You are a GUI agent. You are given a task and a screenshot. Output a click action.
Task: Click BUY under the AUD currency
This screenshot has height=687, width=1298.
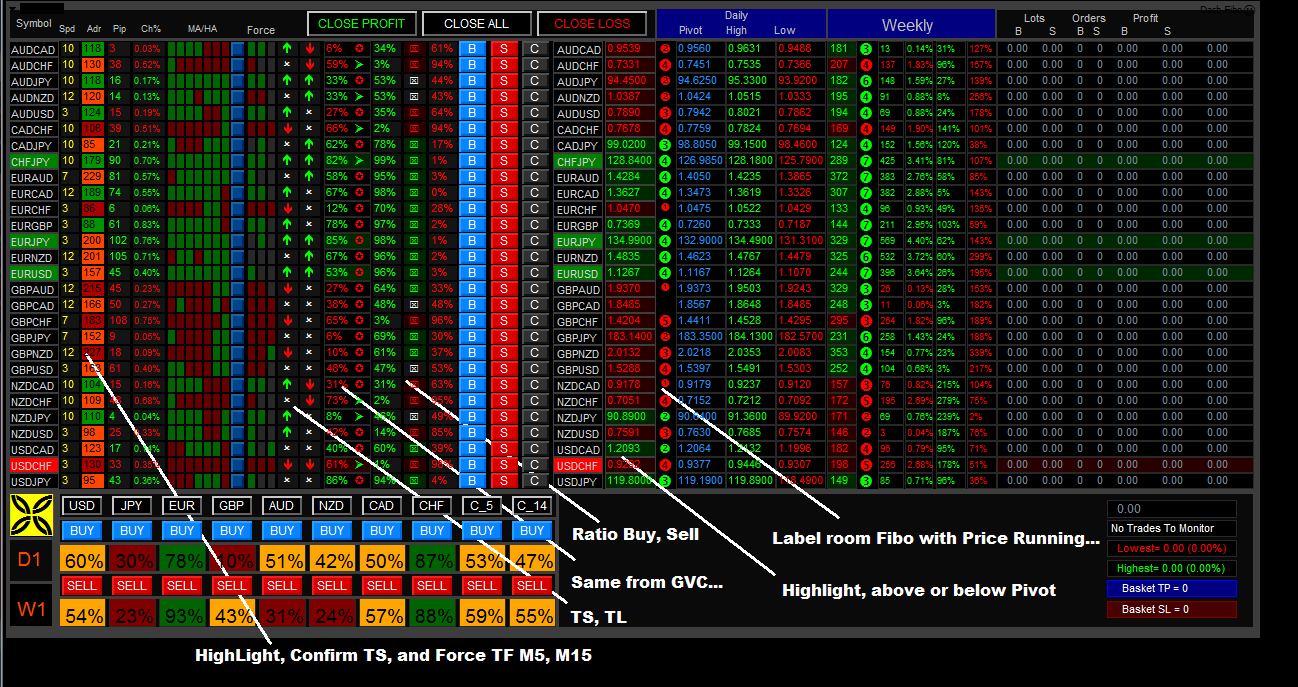tap(282, 531)
